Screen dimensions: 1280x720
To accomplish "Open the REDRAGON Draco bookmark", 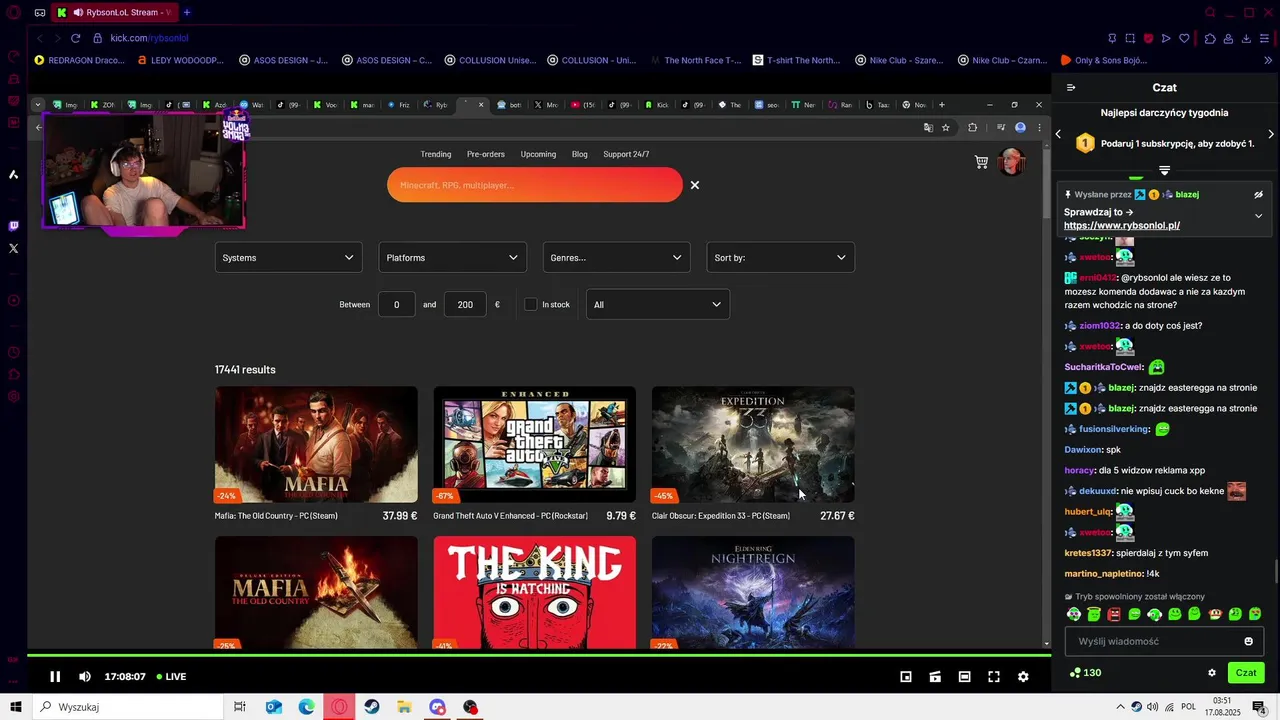I will (x=80, y=60).
